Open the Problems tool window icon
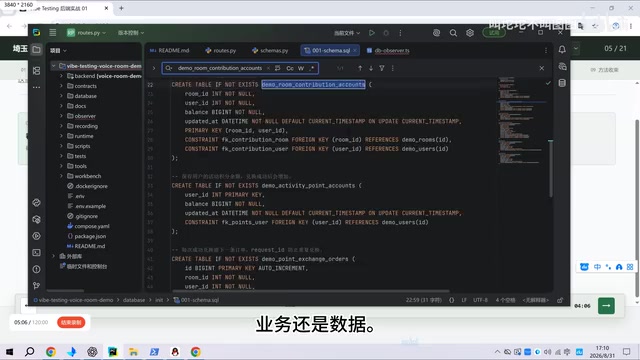Screen dimensions: 640x360 tap(36, 269)
